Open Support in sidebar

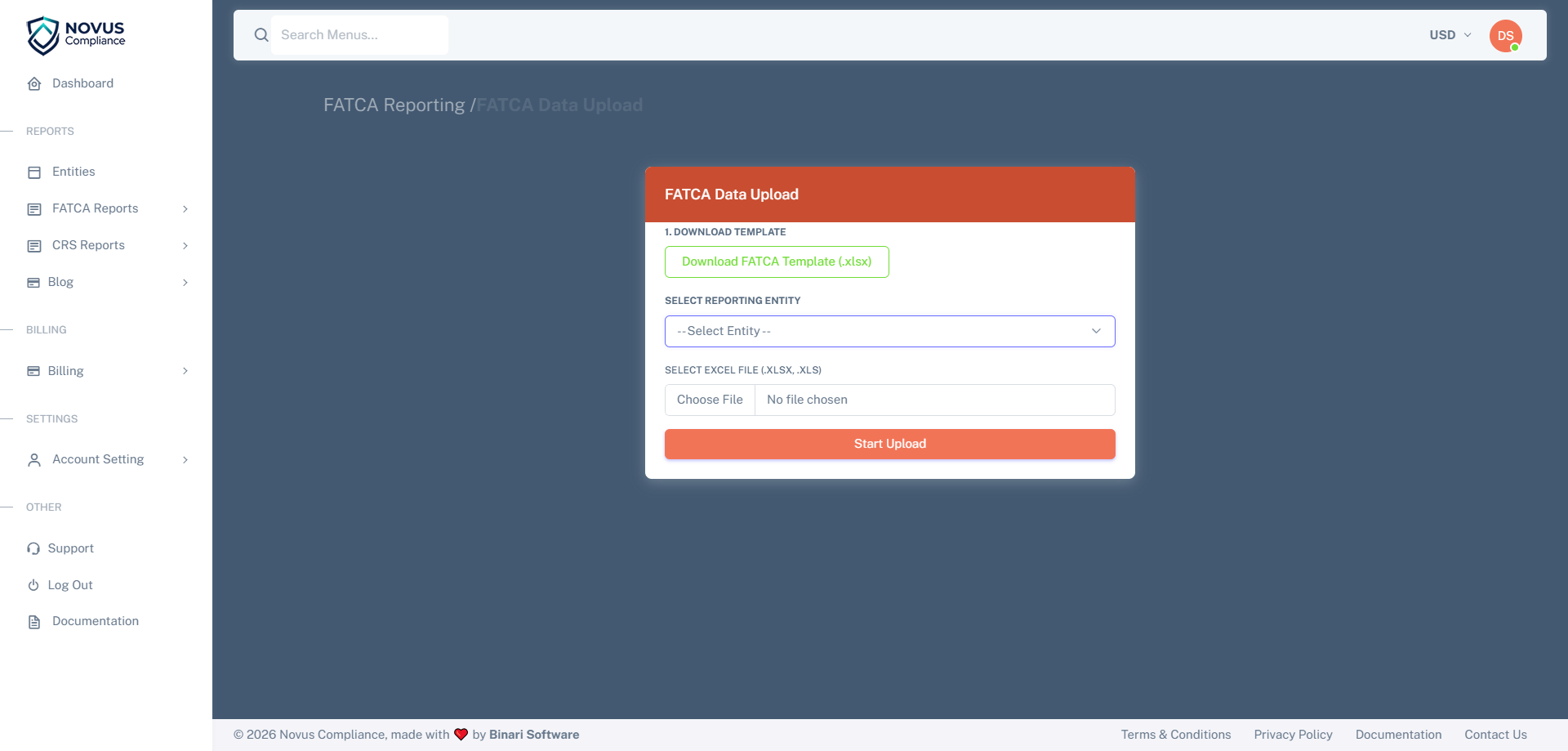(71, 548)
